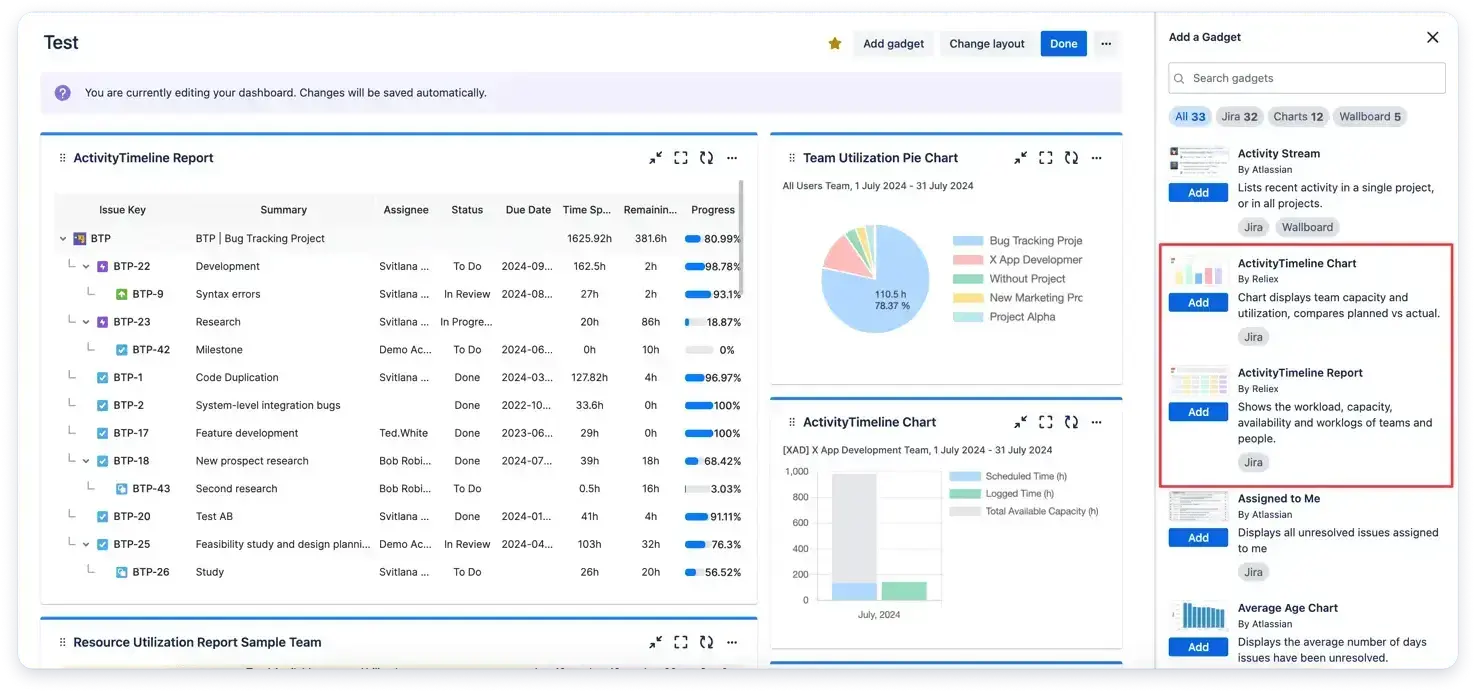Screen dimensions: 1476x693
Task: Open more options for ActivityTimeline Report
Action: coord(731,157)
